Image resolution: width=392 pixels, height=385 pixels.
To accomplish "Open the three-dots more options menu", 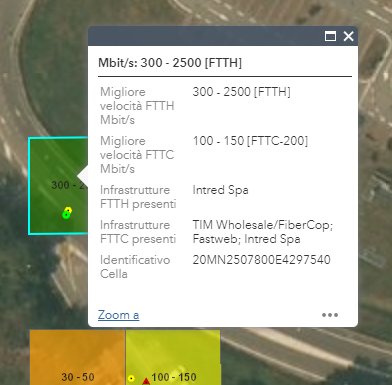I will [x=330, y=315].
